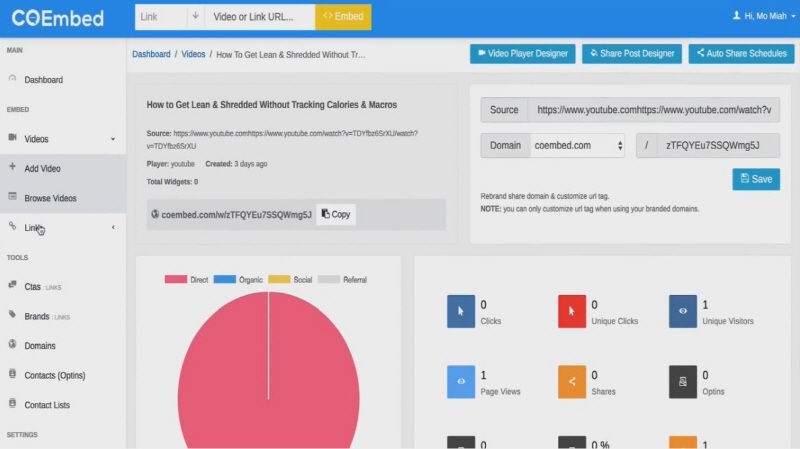The height and width of the screenshot is (449, 800).
Task: Click the COEmbed logo
Action: 58,18
